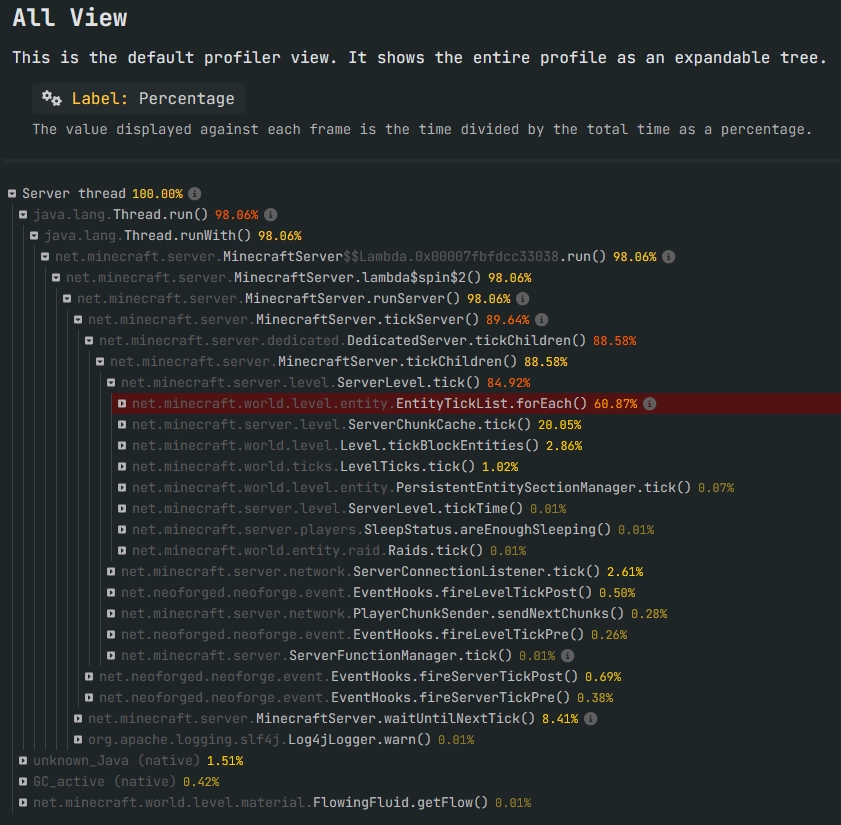
Task: Expand the Log4jLogger.warn() frame
Action: pos(78,740)
